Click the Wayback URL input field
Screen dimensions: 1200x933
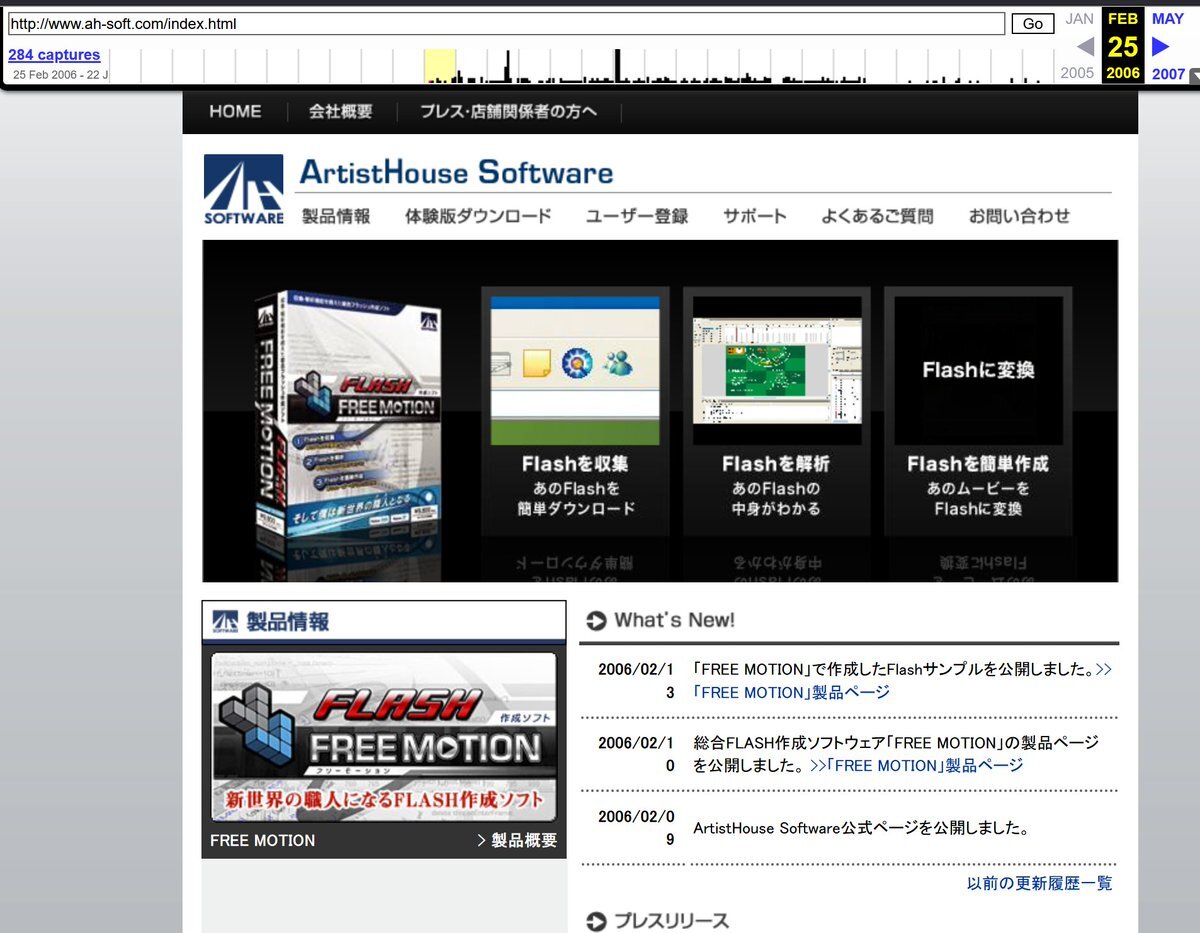tap(505, 23)
